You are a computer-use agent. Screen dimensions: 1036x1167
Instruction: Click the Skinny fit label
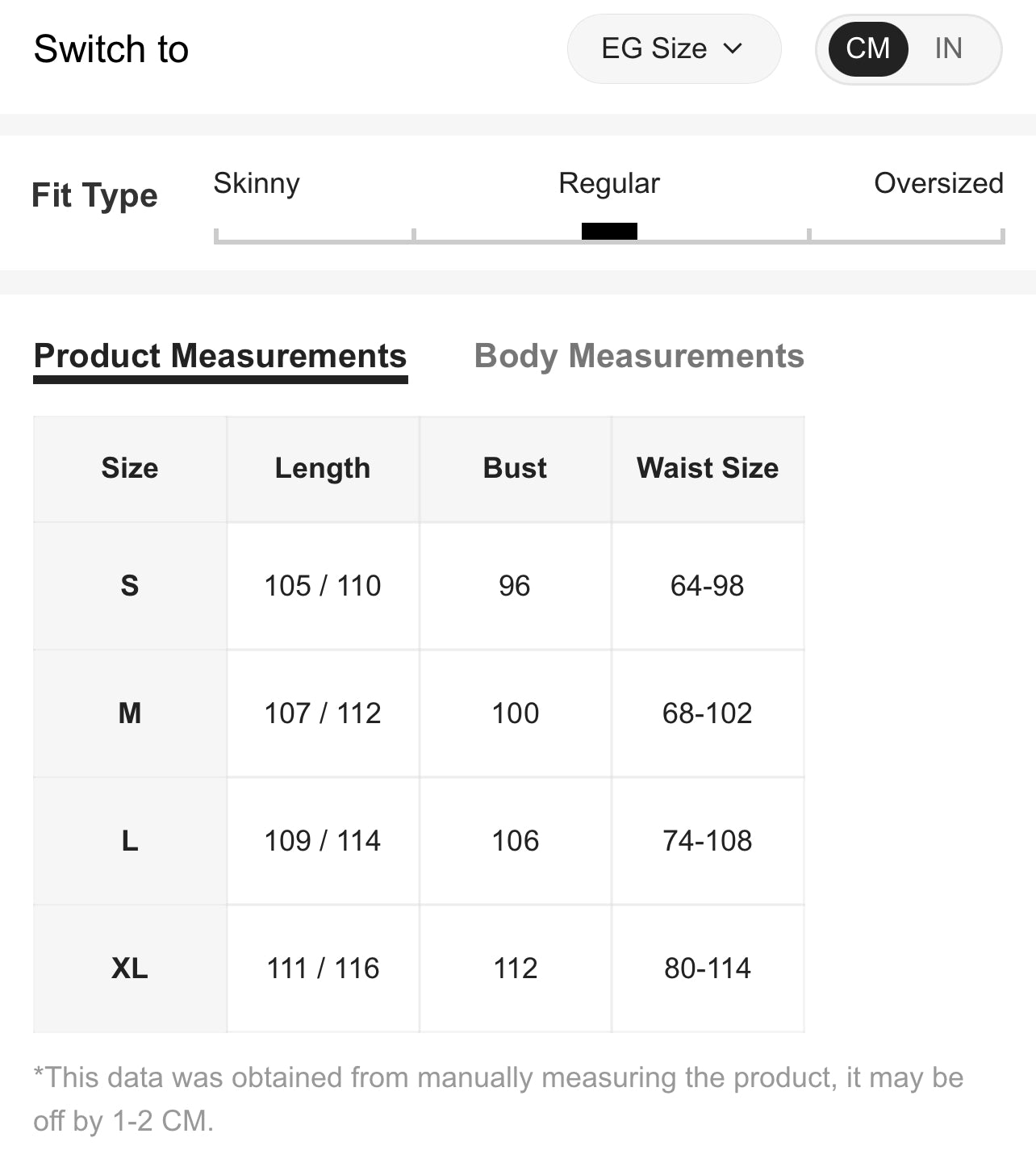(257, 183)
